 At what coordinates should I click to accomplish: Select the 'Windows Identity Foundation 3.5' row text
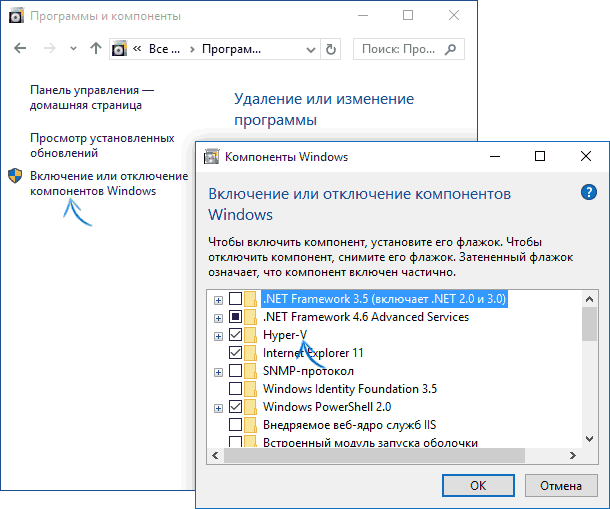click(350, 389)
